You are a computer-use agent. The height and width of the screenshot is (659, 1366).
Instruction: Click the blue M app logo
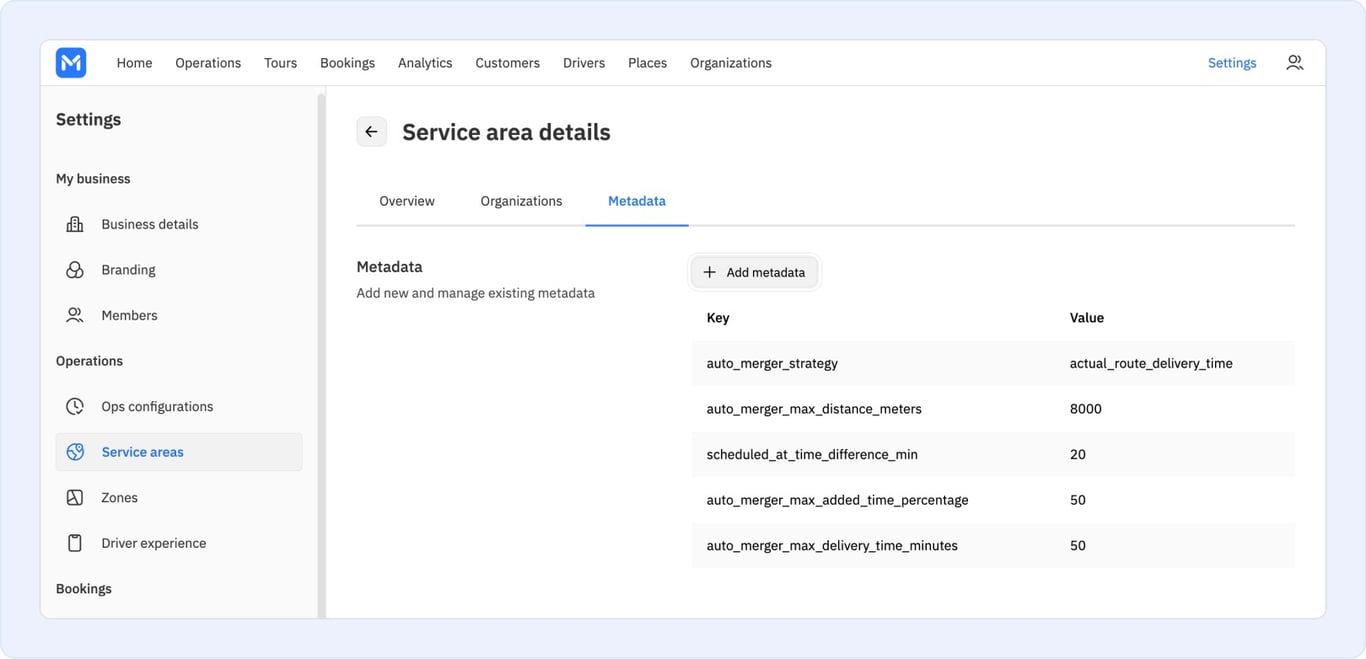coord(71,63)
